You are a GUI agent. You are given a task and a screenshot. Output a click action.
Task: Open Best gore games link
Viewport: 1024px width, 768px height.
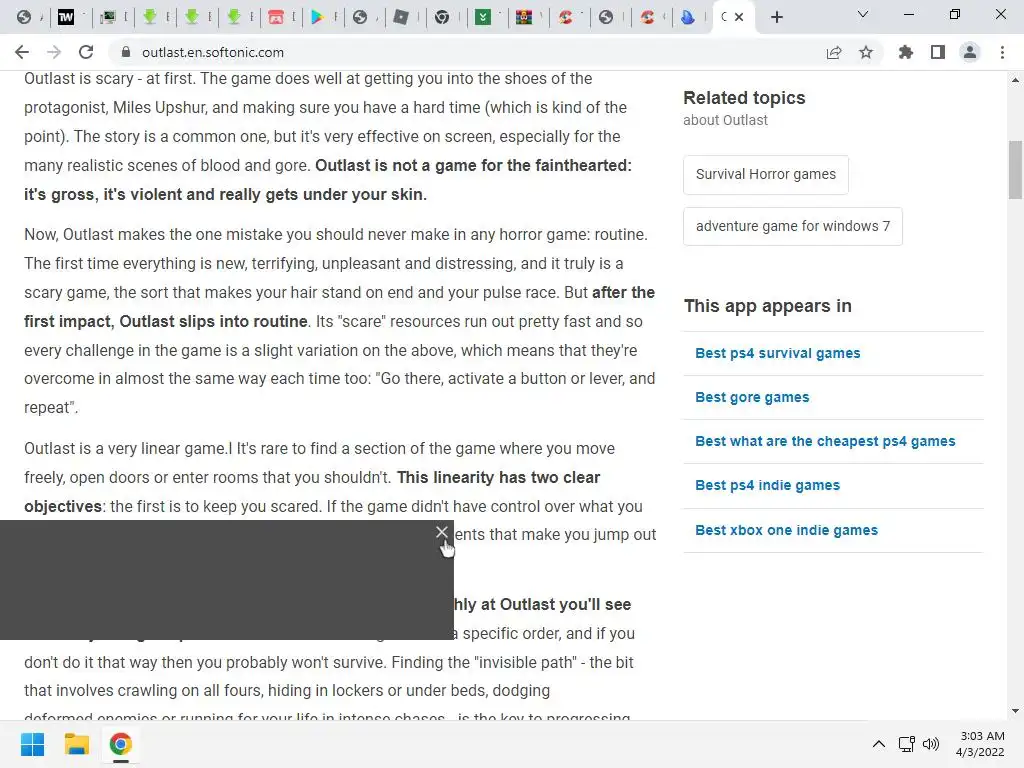click(752, 397)
